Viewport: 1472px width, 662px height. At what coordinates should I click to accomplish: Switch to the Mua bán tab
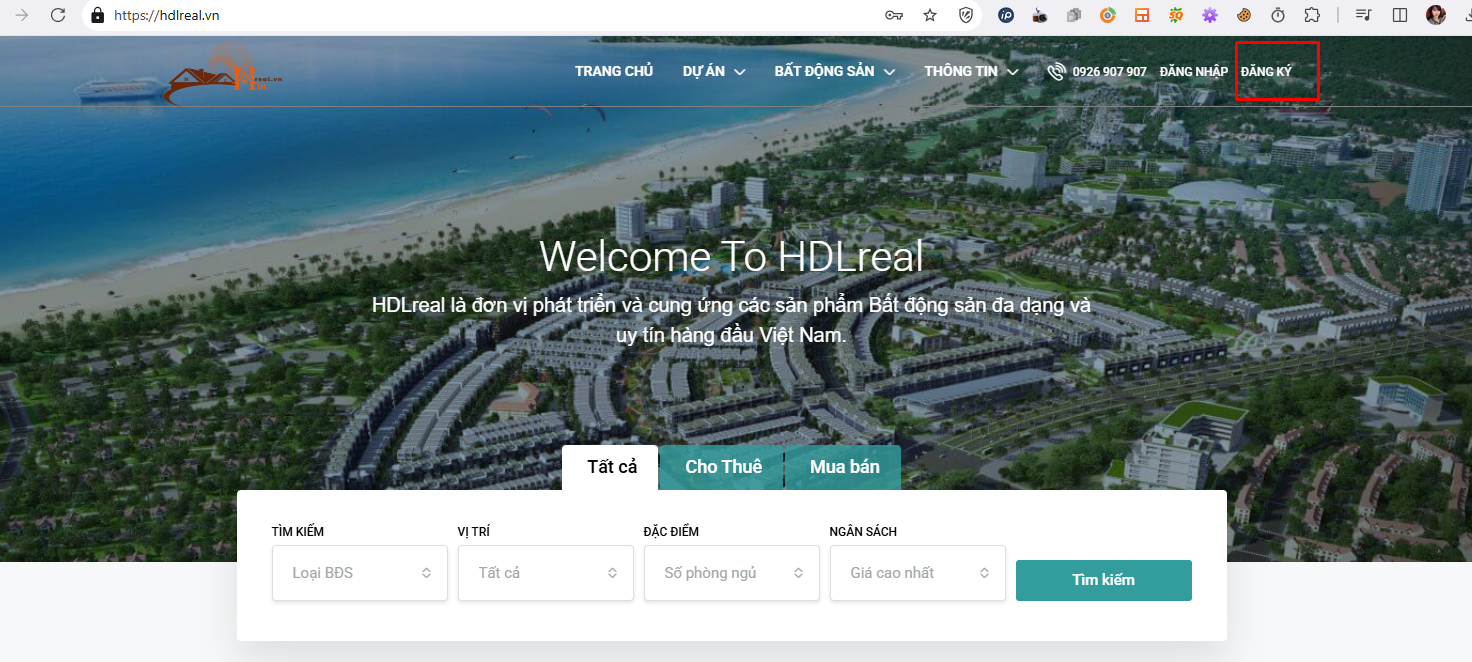[844, 467]
